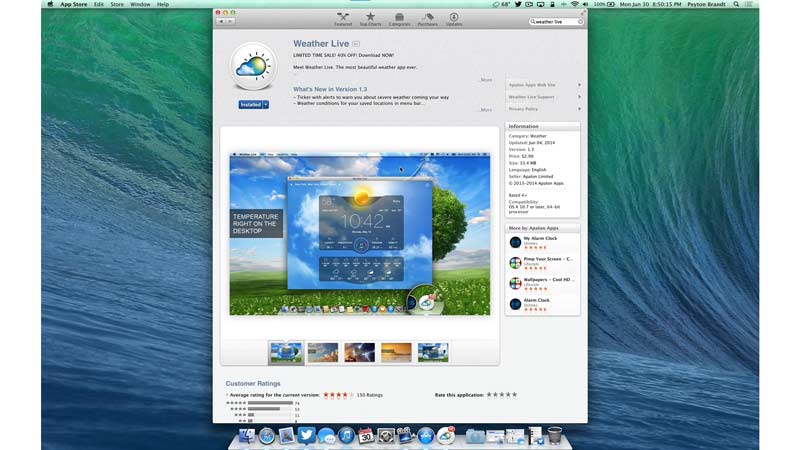Screen dimensions: 800x450
Task: Rate this application five stars
Action: pos(514,394)
